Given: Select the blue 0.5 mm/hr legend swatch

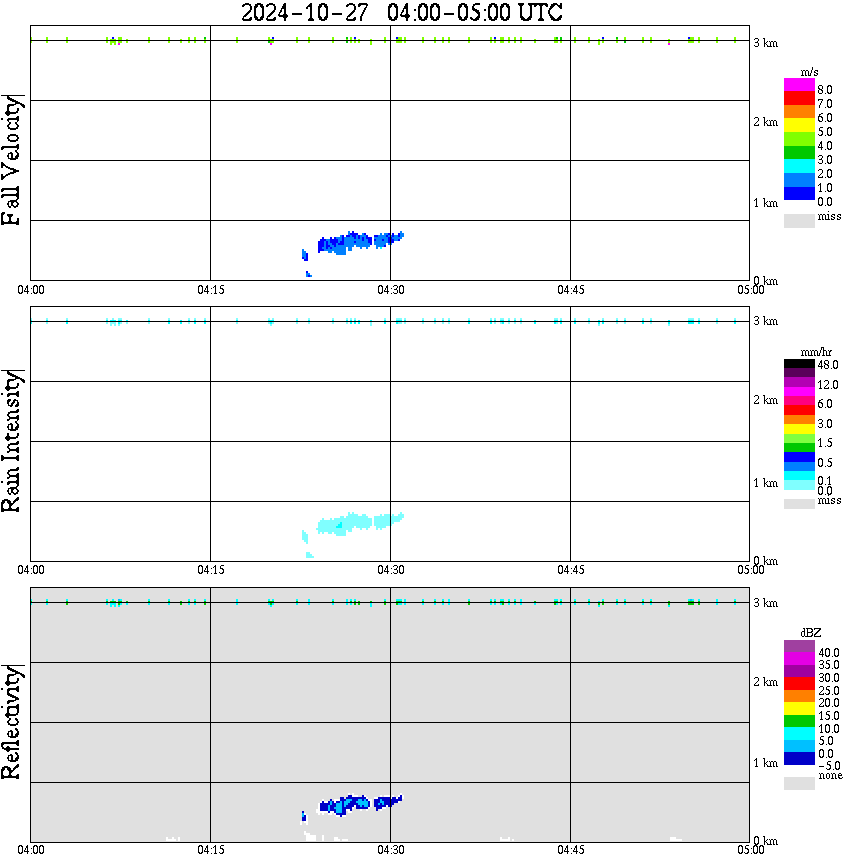Looking at the screenshot, I should (x=799, y=457).
